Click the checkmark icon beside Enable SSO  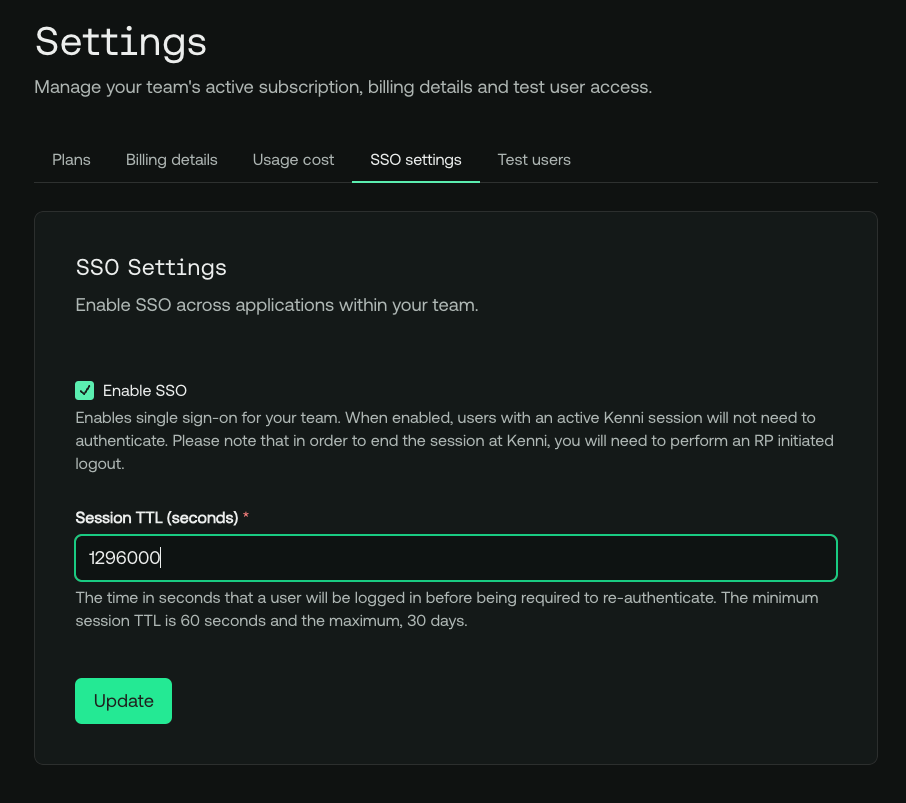point(85,391)
